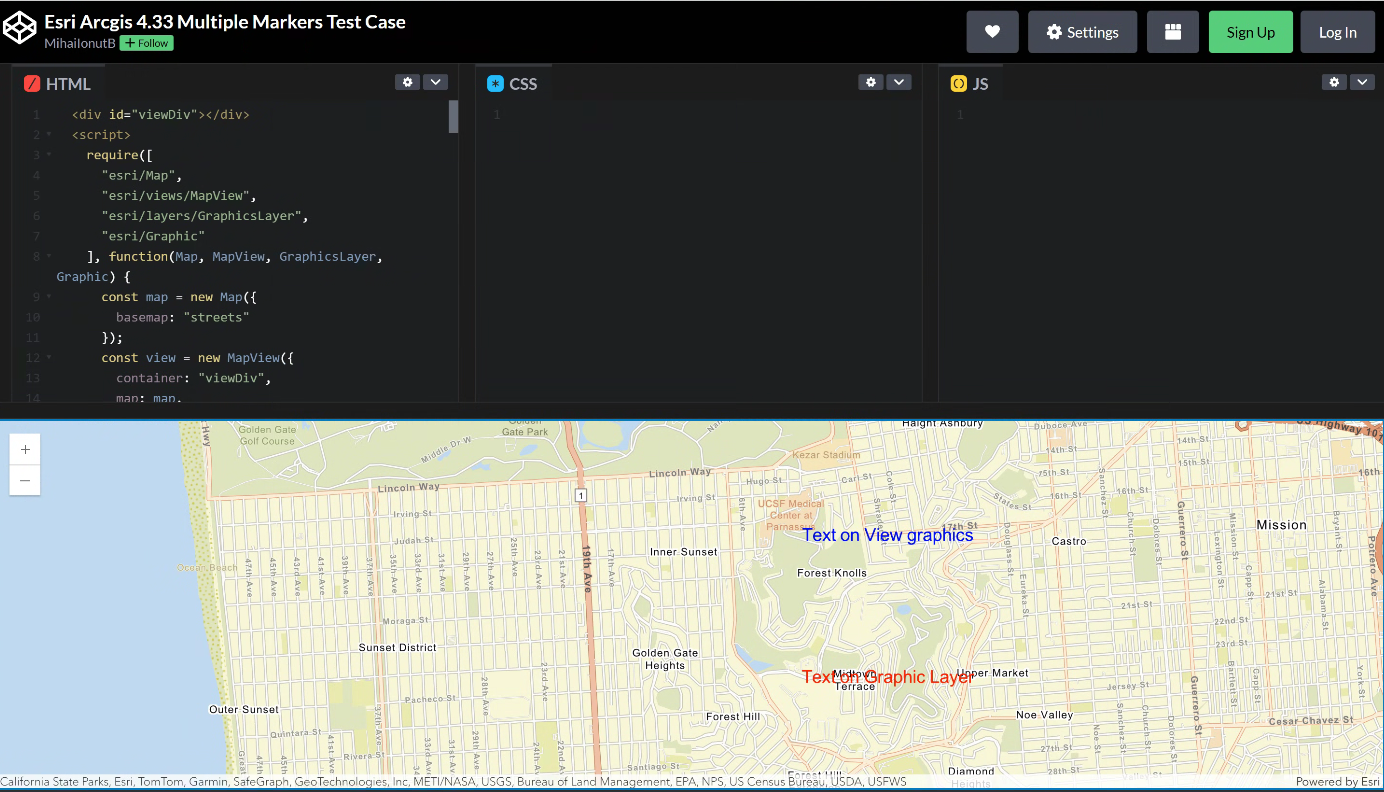Click the 'Mission' map label
1384x792 pixels.
(1282, 525)
